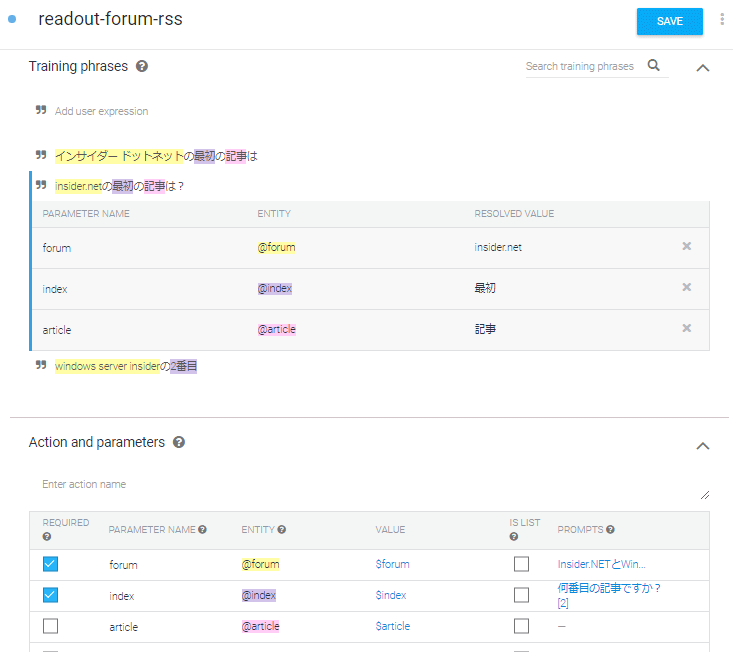Save the readout-forum-rss intent
Image resolution: width=733 pixels, height=652 pixels.
point(669,21)
